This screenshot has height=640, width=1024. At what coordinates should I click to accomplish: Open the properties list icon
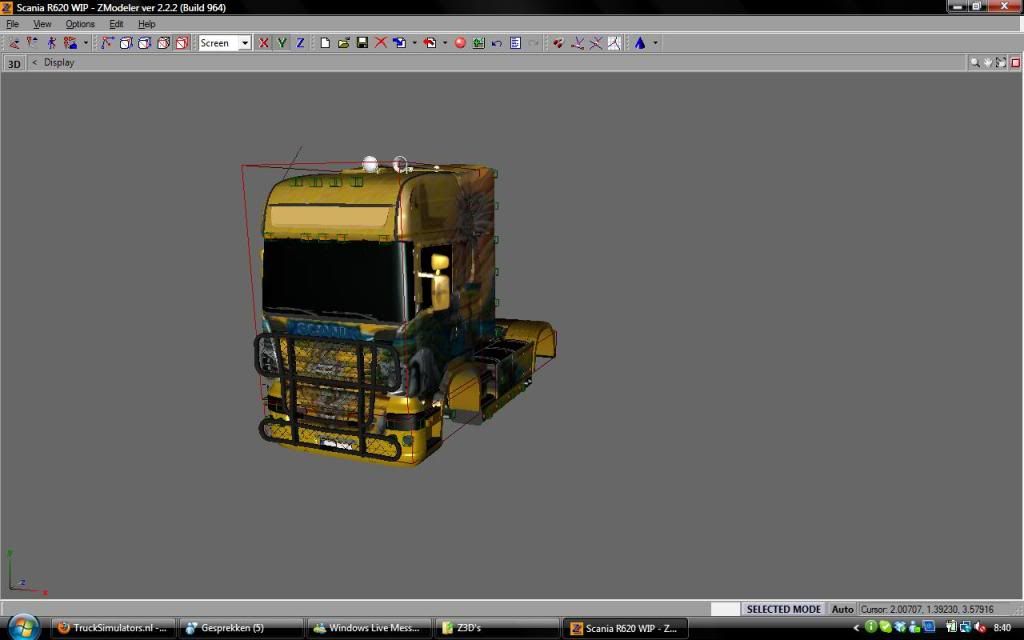point(515,43)
